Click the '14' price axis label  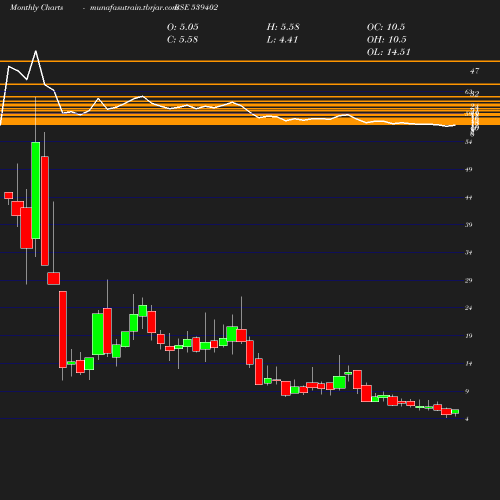[x=469, y=364]
